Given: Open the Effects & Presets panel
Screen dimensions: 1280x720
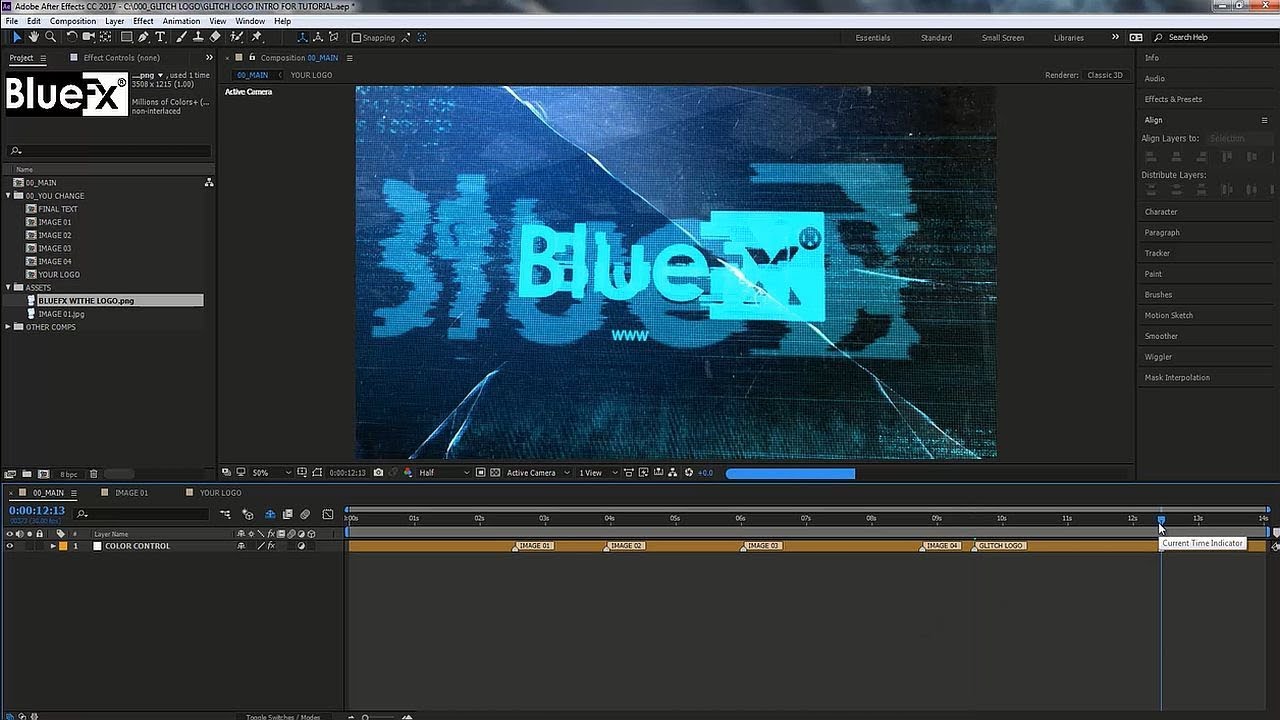Looking at the screenshot, I should pyautogui.click(x=1173, y=99).
